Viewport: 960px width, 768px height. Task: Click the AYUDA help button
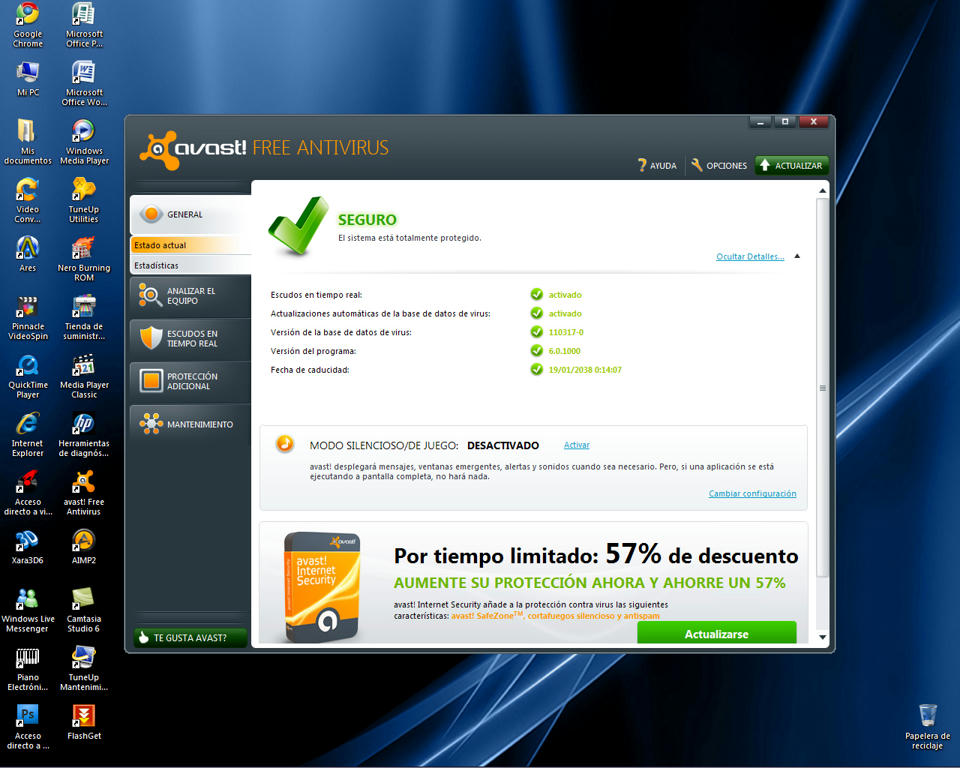pyautogui.click(x=657, y=165)
